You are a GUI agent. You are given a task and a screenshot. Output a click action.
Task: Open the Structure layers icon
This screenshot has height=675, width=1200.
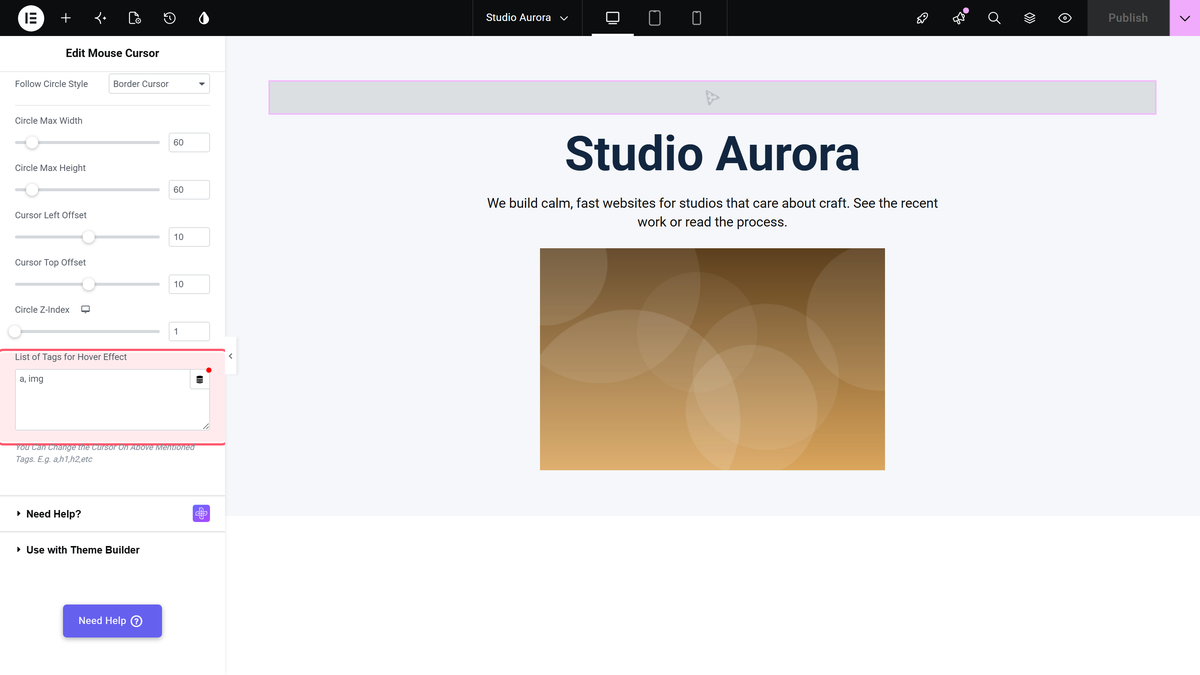1029,18
